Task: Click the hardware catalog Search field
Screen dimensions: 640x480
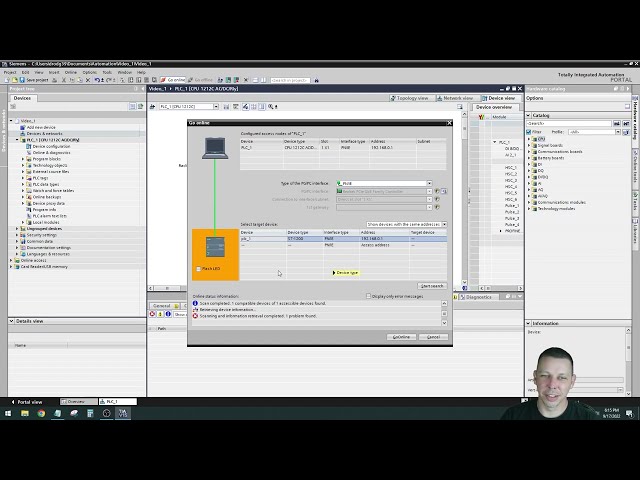Action: (569, 123)
